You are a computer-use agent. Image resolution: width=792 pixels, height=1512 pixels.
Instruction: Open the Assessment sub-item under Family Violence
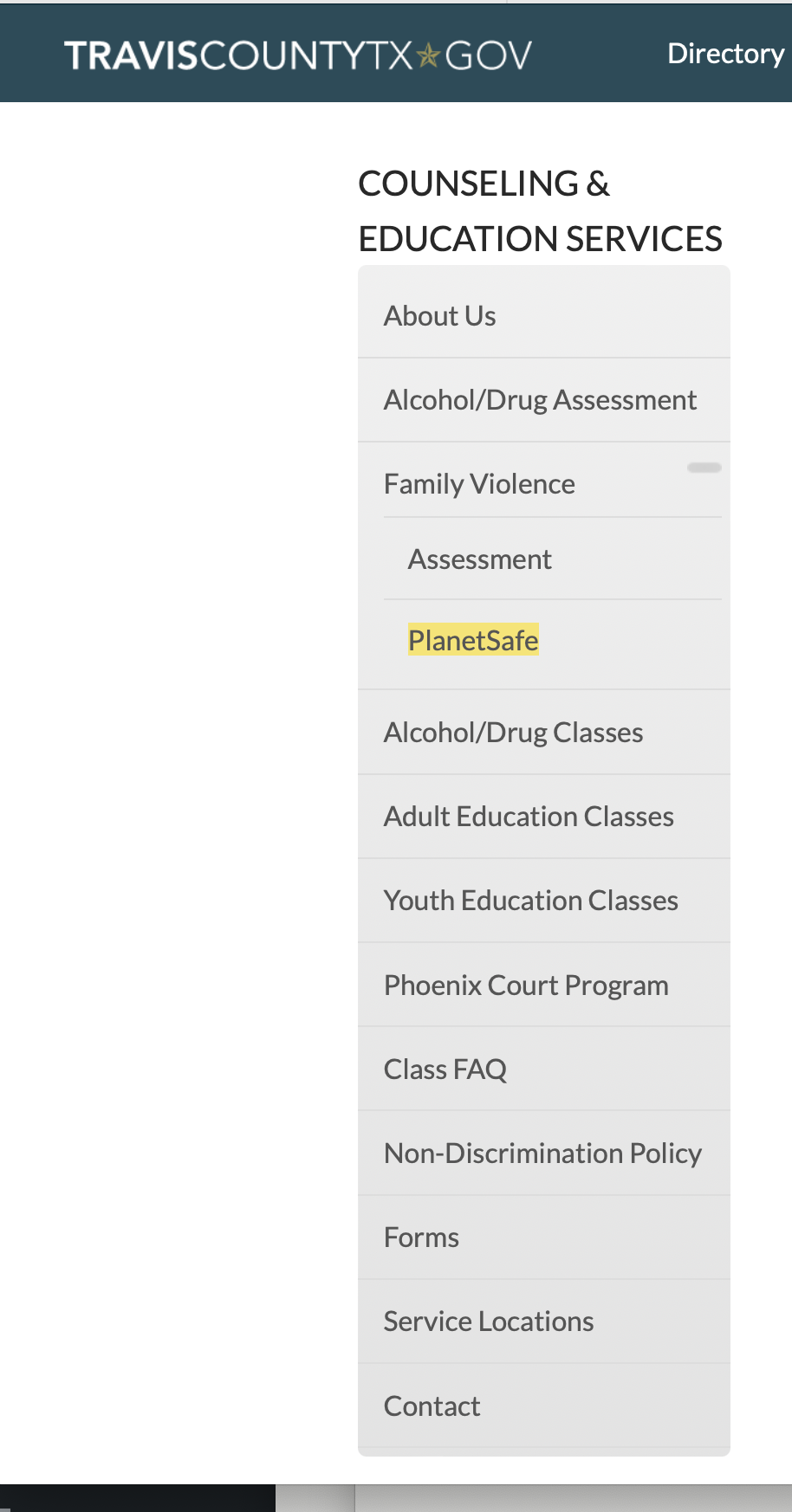pos(479,559)
